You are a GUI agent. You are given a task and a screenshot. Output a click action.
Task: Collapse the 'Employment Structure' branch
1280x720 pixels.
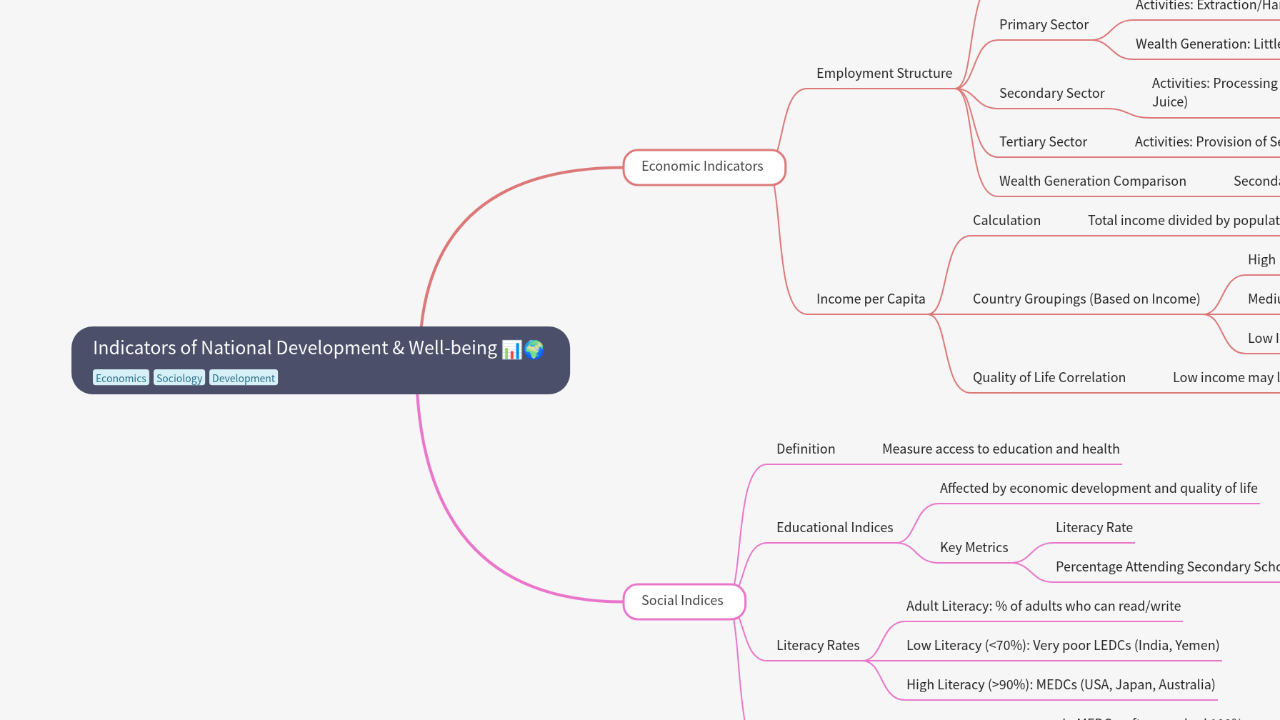coord(884,73)
